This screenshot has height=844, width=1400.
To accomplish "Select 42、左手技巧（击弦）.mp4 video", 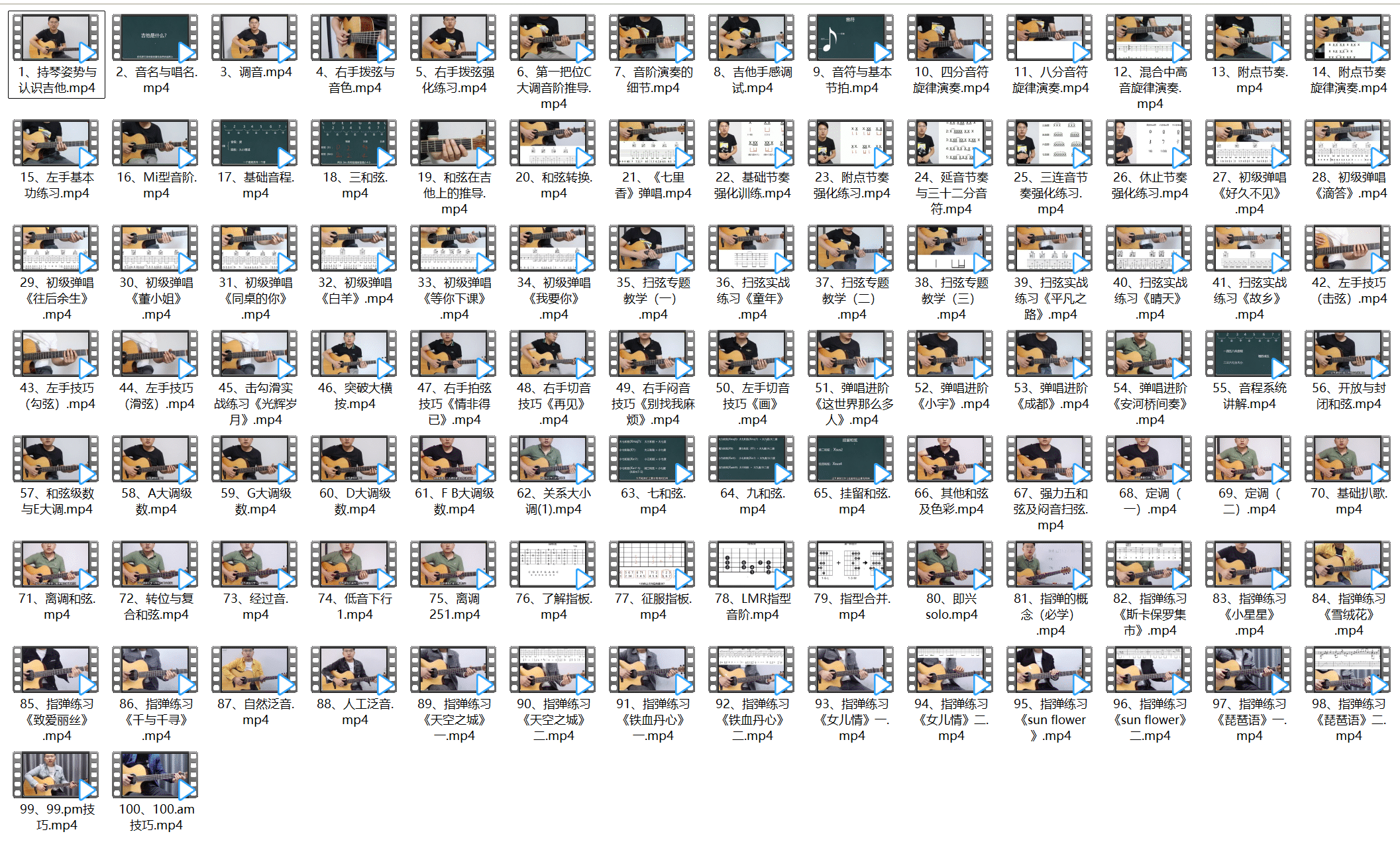I will 1348,249.
